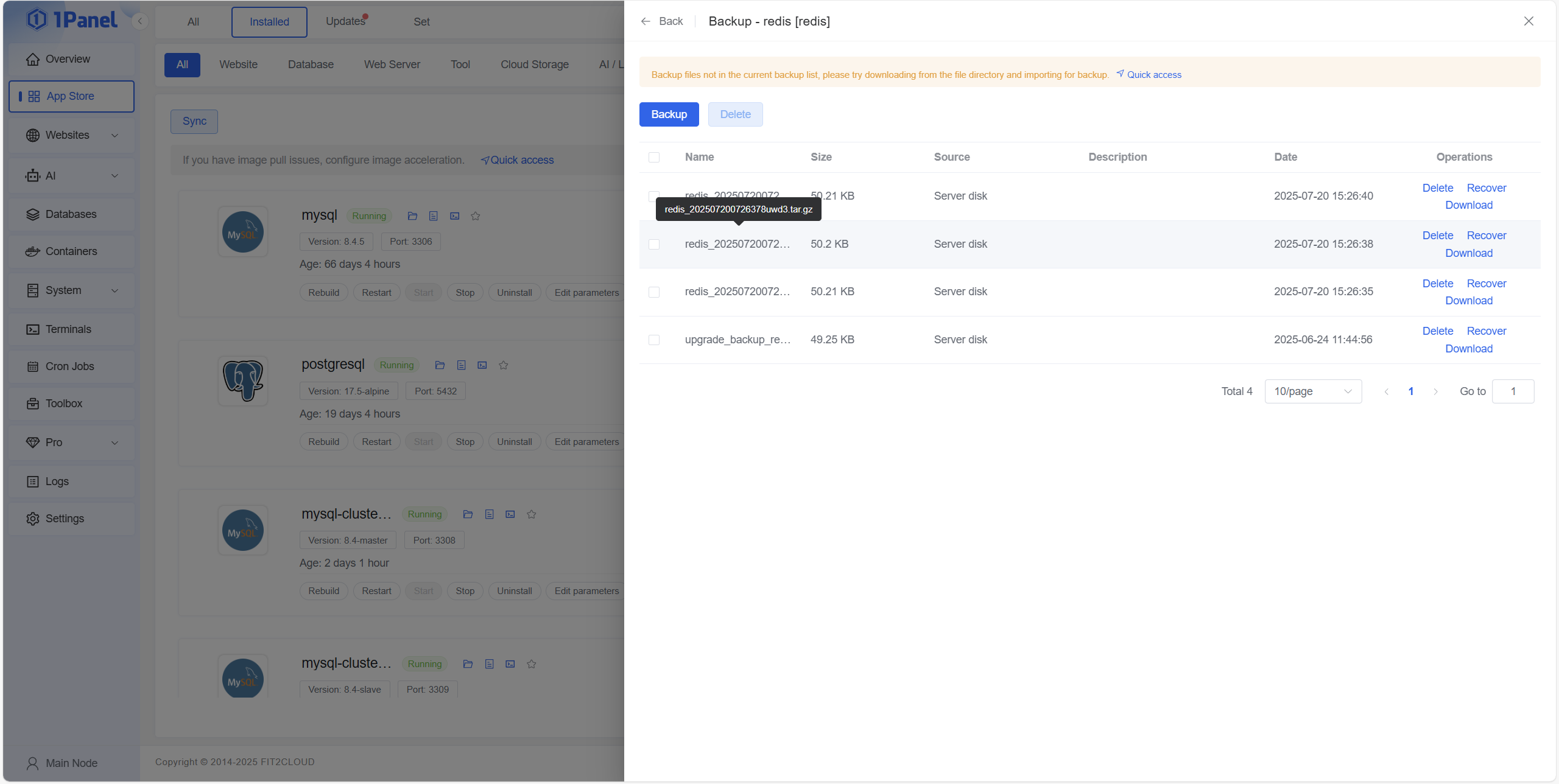Check the upgrade_backup_re… row checkbox
The height and width of the screenshot is (784, 1559).
coord(654,340)
